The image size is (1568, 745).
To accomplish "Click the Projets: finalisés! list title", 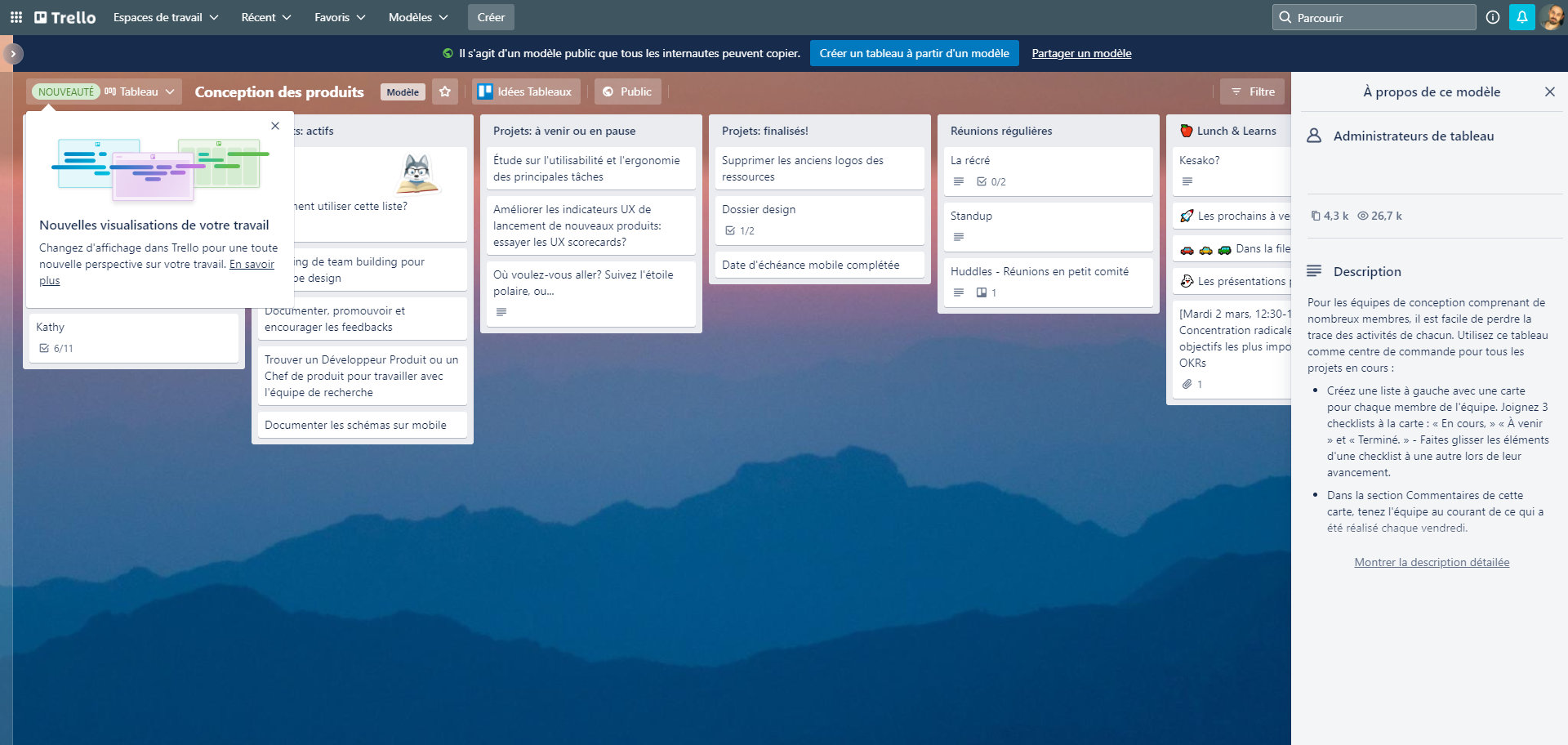I will point(765,131).
